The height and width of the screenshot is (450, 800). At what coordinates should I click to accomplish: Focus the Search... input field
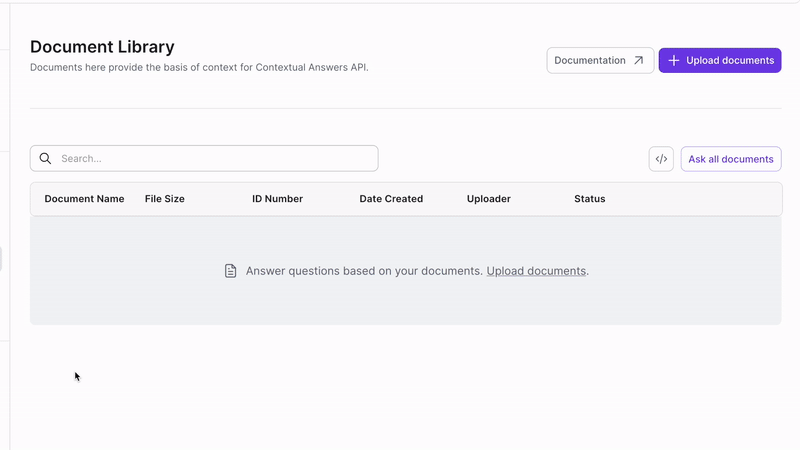click(x=204, y=159)
